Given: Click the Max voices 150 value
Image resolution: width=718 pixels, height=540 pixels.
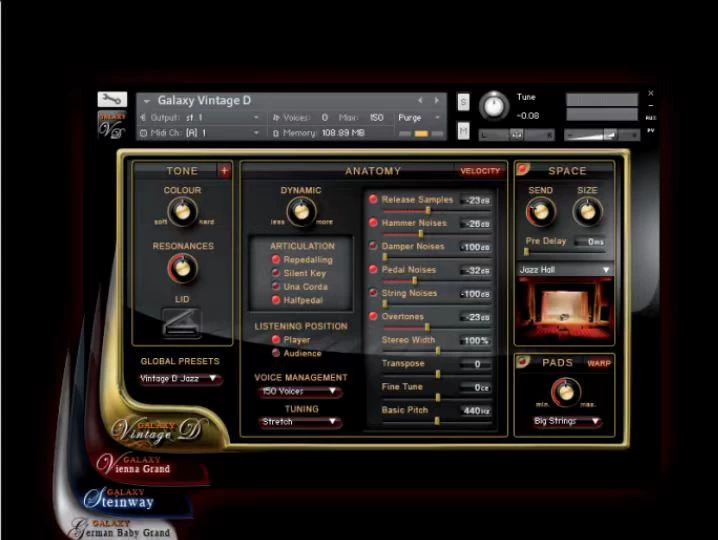Looking at the screenshot, I should (x=376, y=118).
